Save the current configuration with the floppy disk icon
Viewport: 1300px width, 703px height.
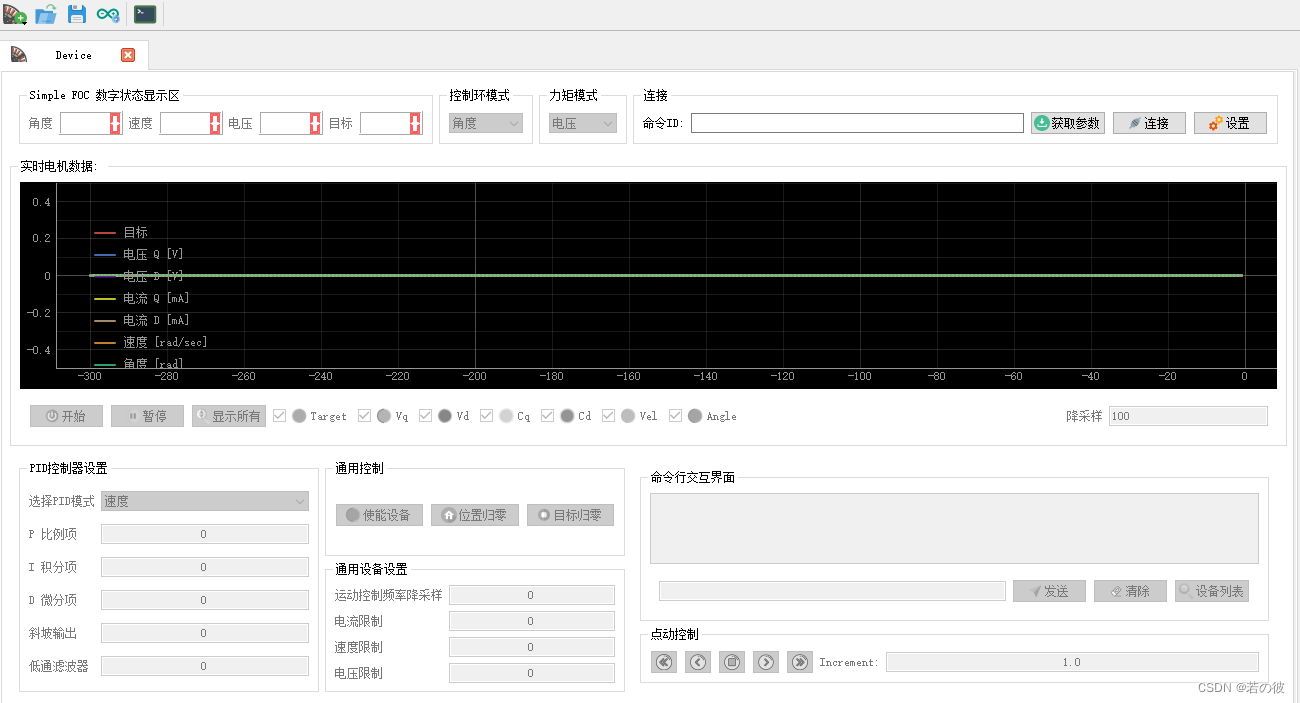(x=76, y=14)
